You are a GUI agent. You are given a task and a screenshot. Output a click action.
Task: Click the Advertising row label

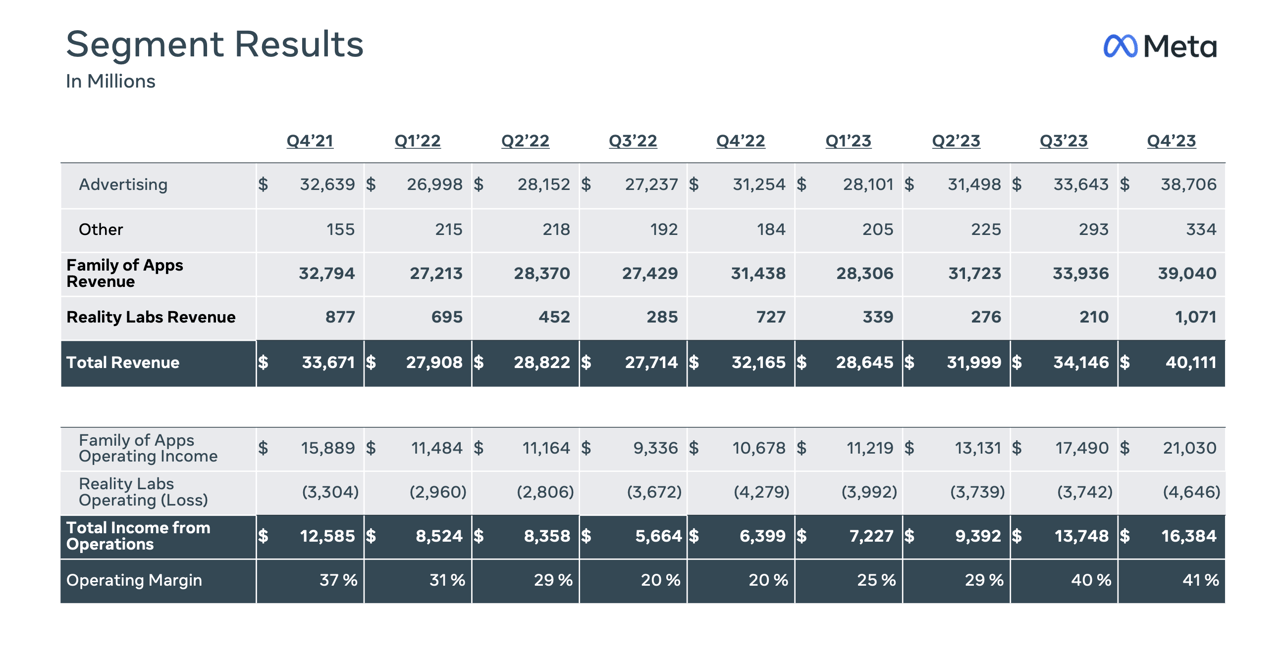[123, 185]
